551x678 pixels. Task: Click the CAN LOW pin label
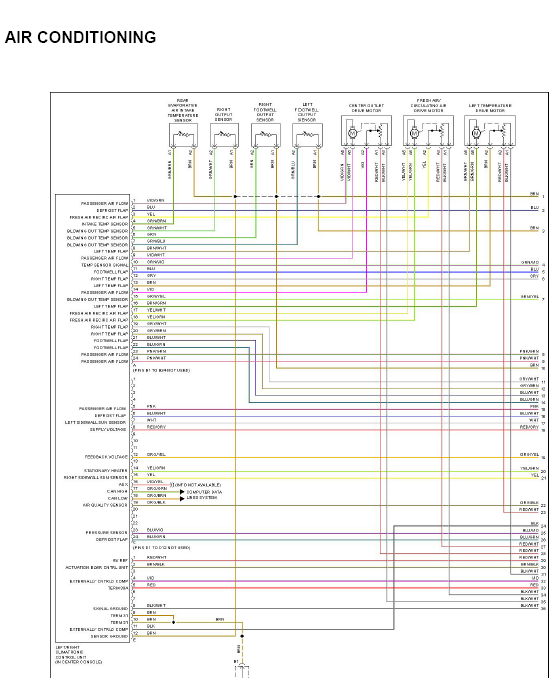[x=118, y=499]
